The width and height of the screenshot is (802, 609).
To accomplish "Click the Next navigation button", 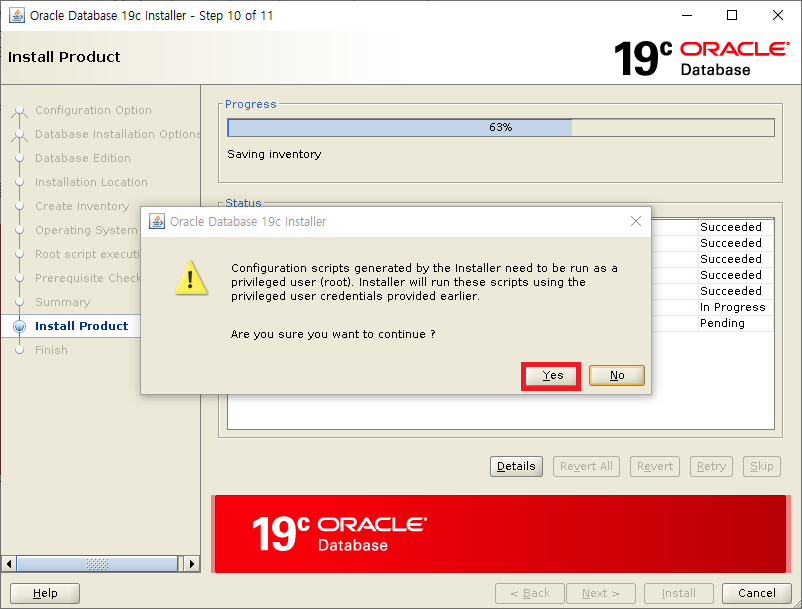I will click(x=600, y=593).
